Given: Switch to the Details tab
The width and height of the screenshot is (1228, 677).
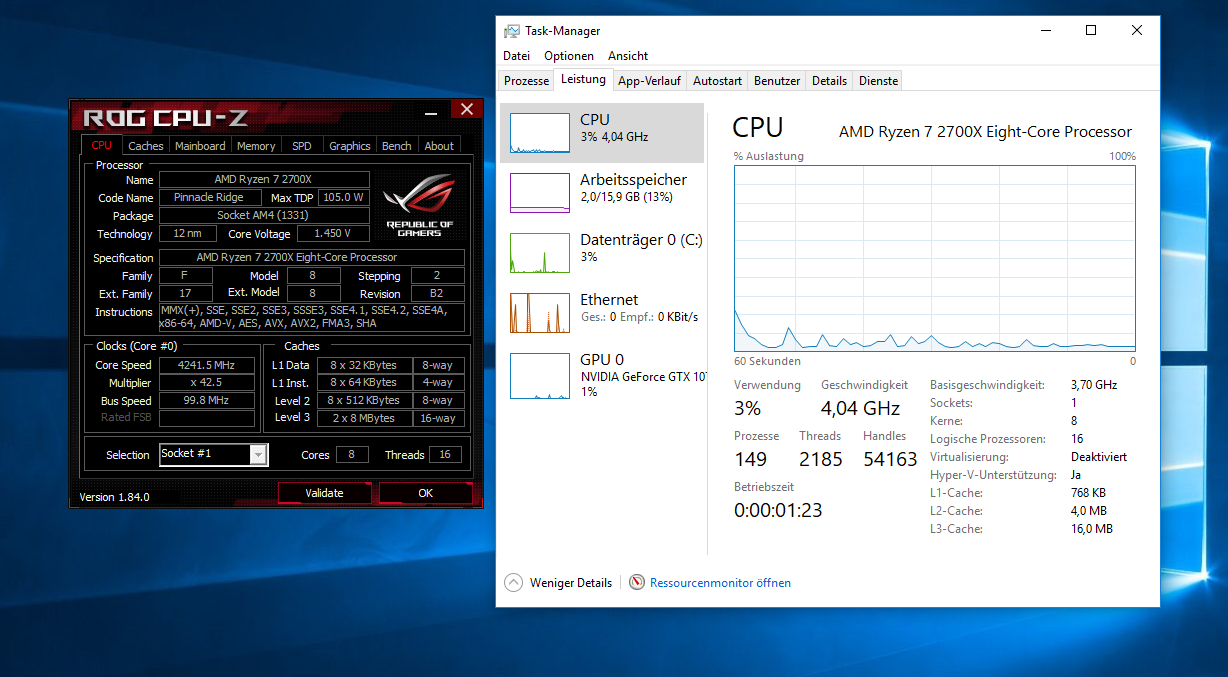Looking at the screenshot, I should click(829, 81).
